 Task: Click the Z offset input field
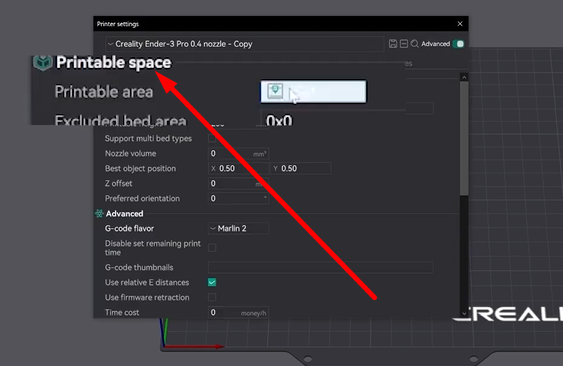tap(238, 184)
